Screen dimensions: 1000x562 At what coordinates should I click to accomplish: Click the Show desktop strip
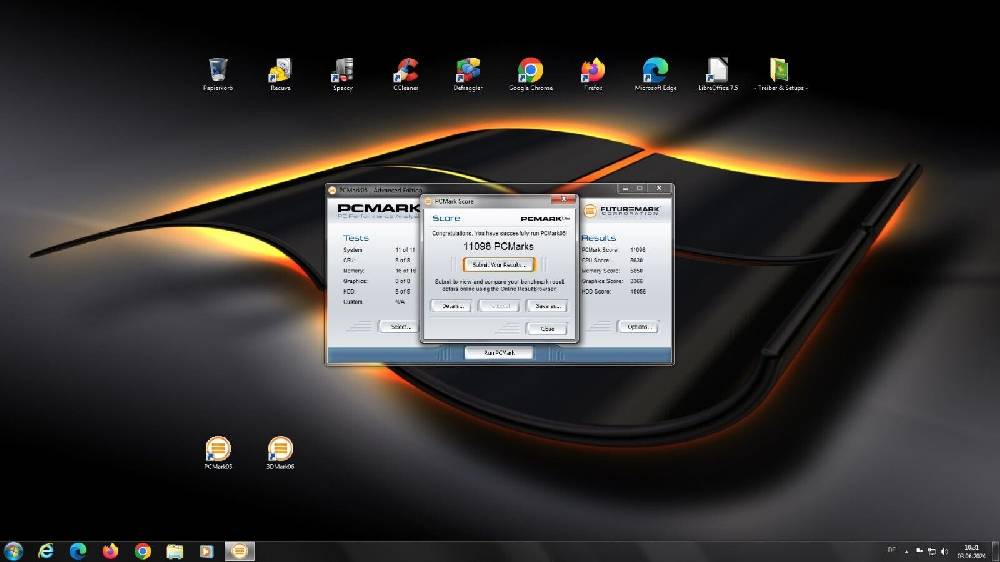pos(996,551)
